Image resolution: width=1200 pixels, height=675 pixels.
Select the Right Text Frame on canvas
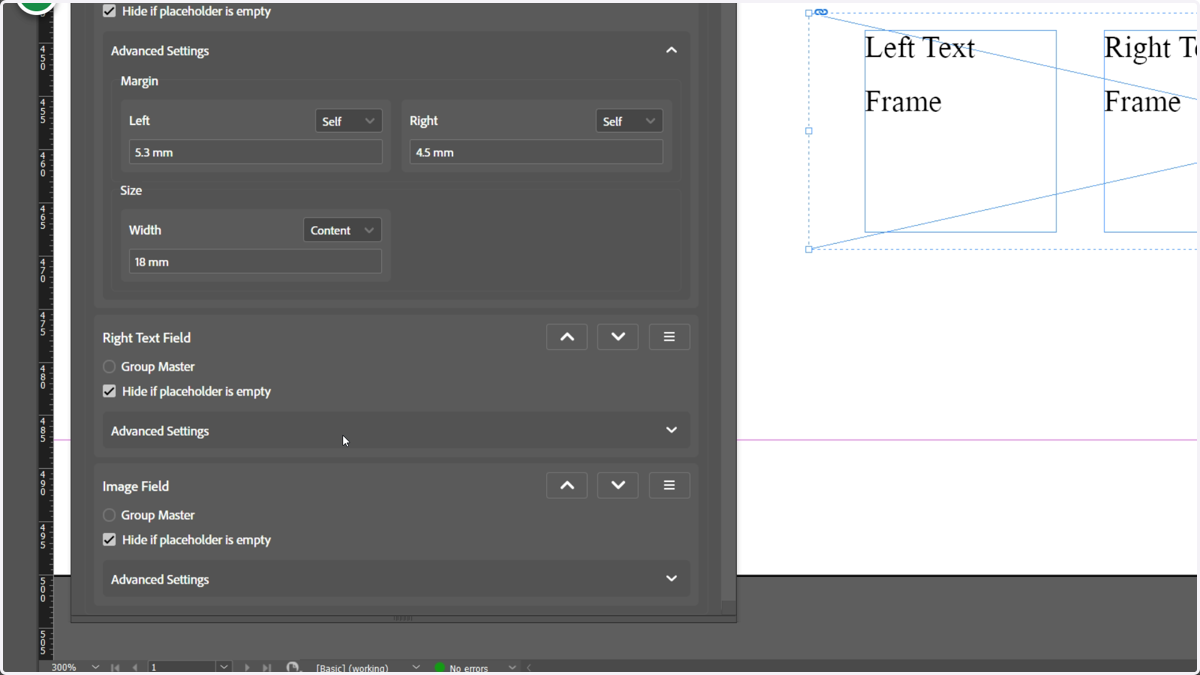[1151, 131]
